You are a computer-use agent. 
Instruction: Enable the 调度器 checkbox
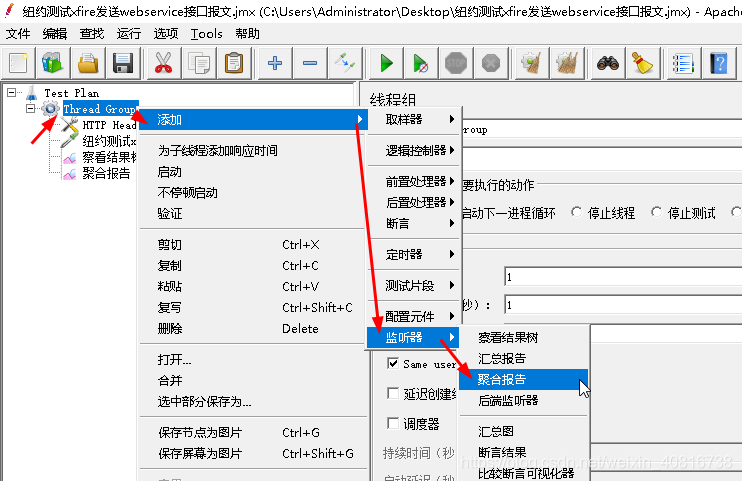point(393,422)
